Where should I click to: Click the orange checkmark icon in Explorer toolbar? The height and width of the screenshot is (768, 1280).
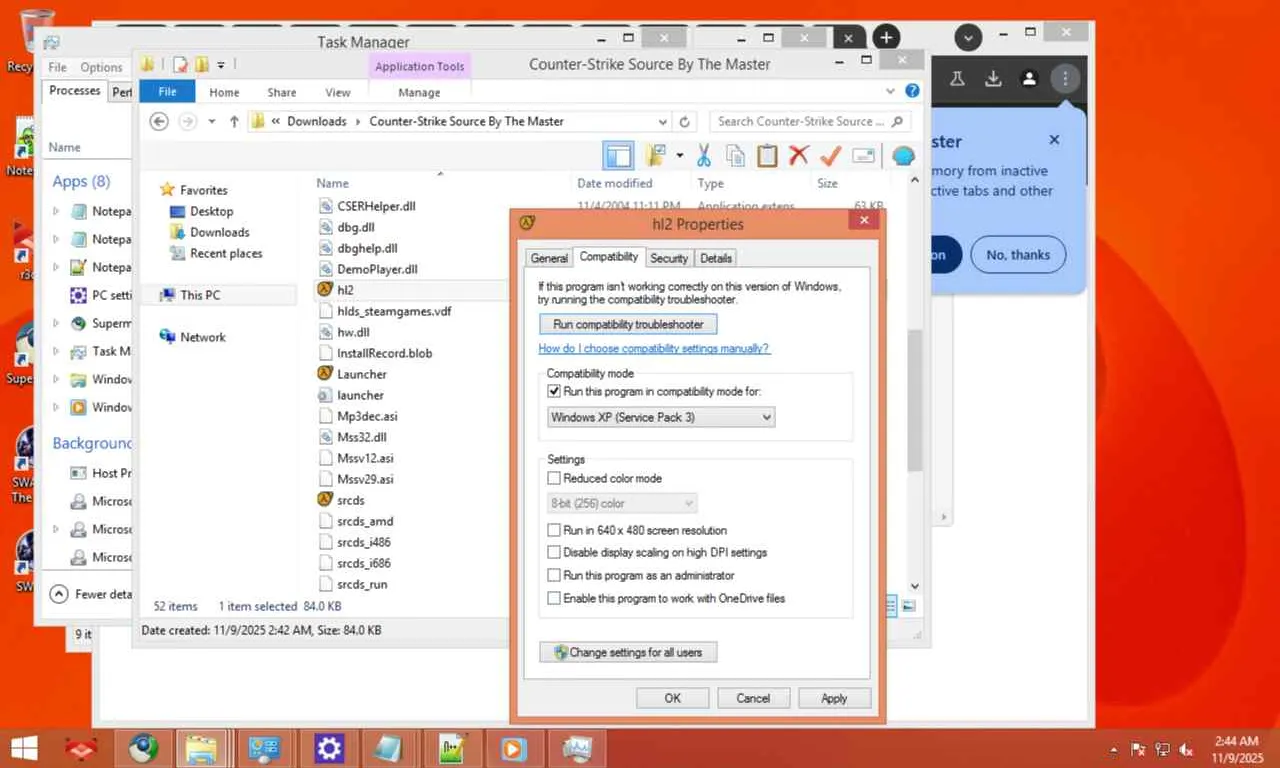pyautogui.click(x=830, y=155)
